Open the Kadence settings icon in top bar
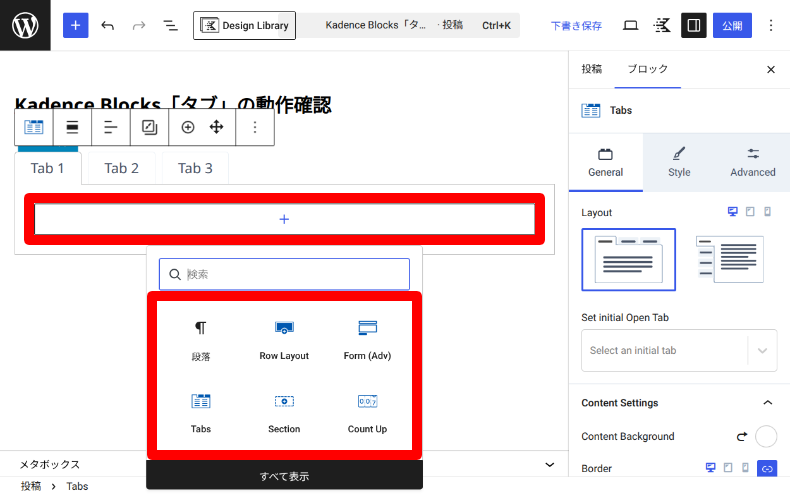 (662, 25)
